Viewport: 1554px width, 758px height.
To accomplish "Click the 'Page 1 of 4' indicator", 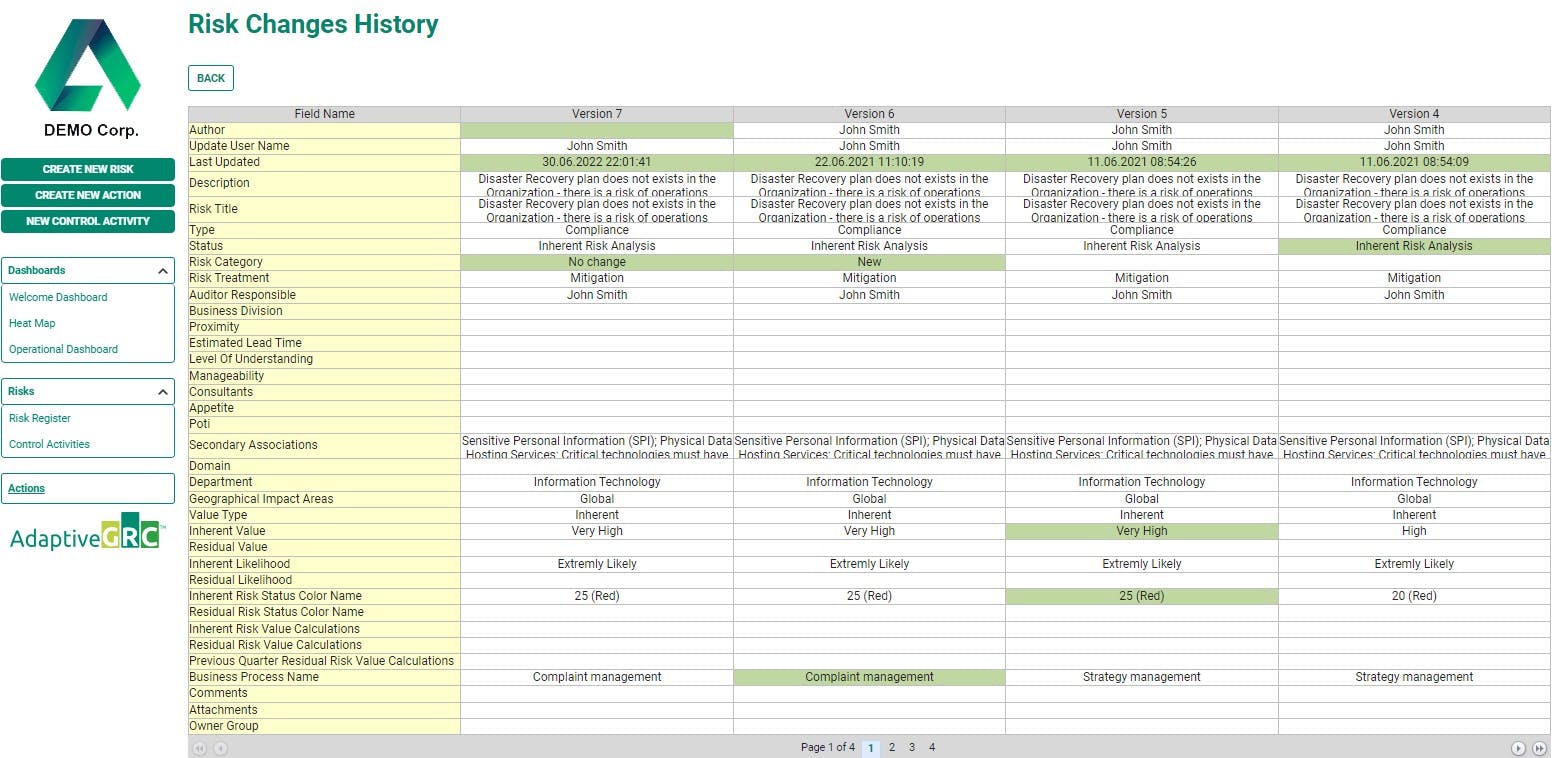I will pyautogui.click(x=828, y=748).
